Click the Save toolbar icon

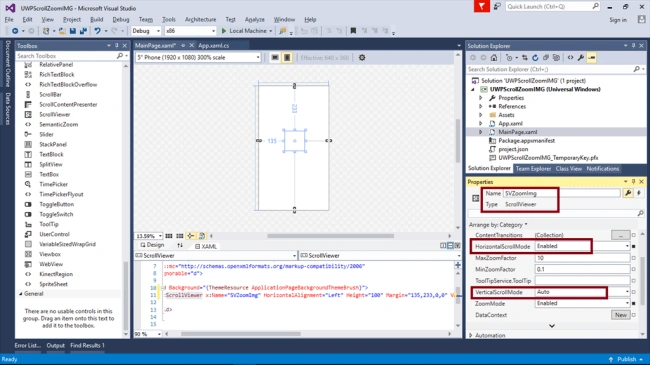pyautogui.click(x=73, y=31)
